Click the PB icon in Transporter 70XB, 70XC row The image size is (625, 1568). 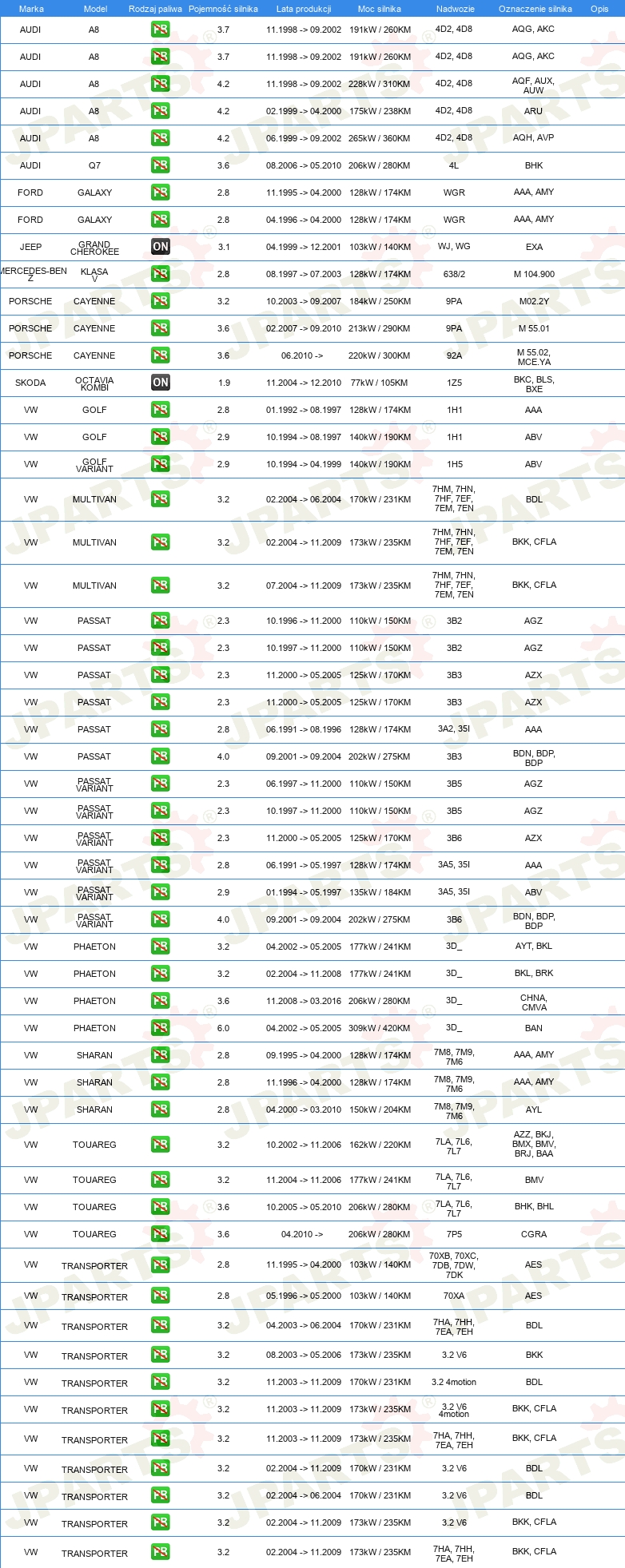(161, 1264)
